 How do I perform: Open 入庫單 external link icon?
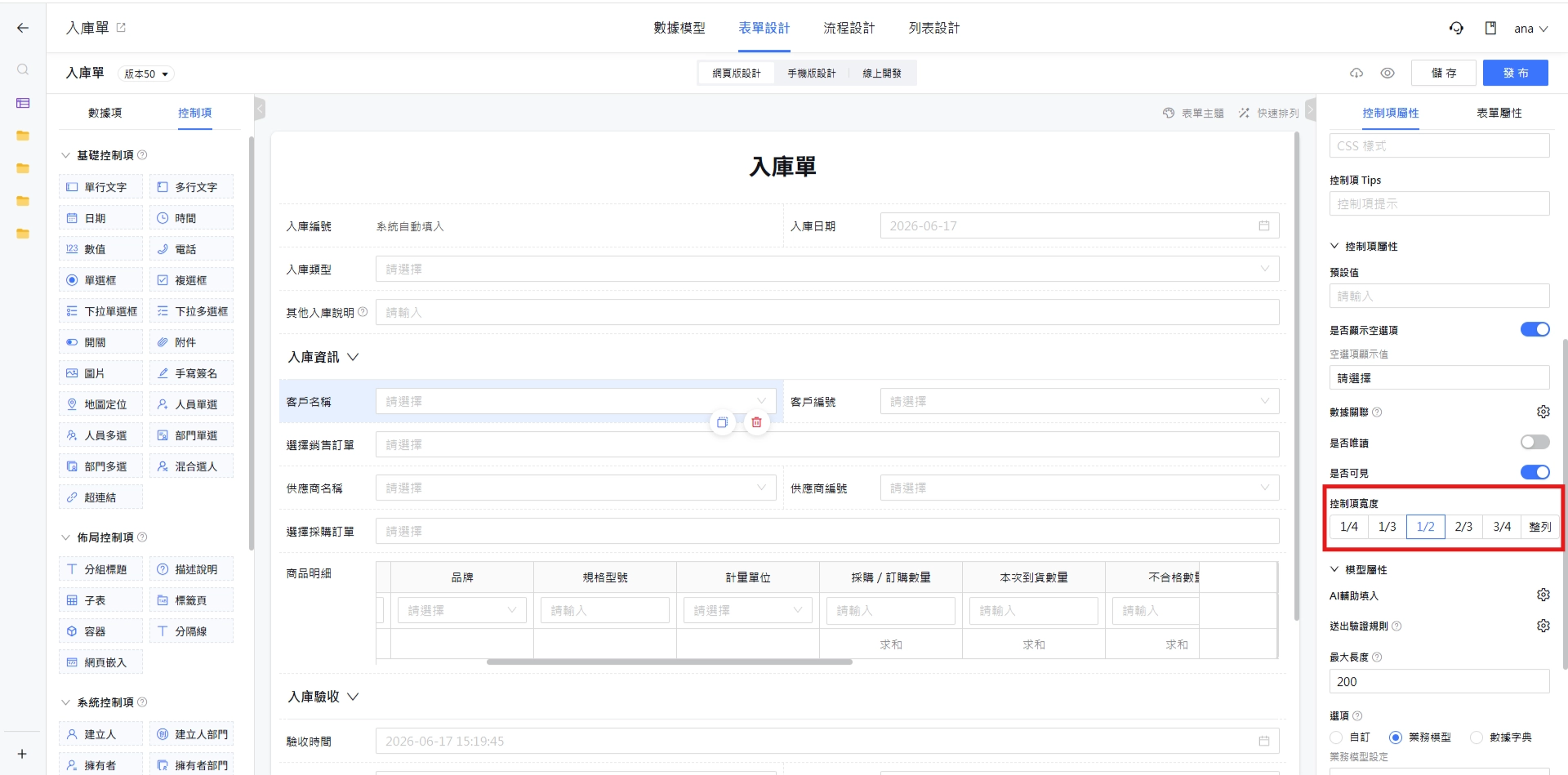[x=121, y=28]
